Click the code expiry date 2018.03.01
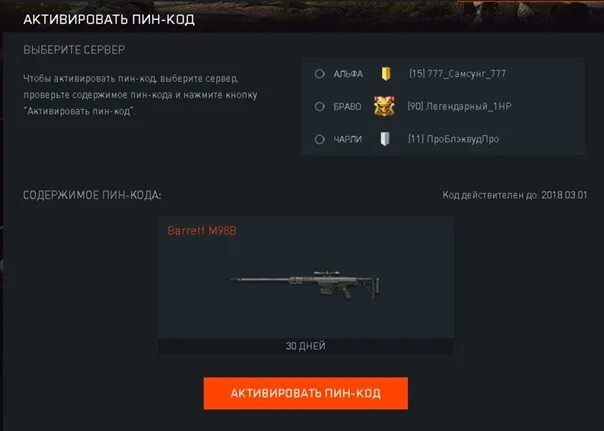 [x=564, y=195]
